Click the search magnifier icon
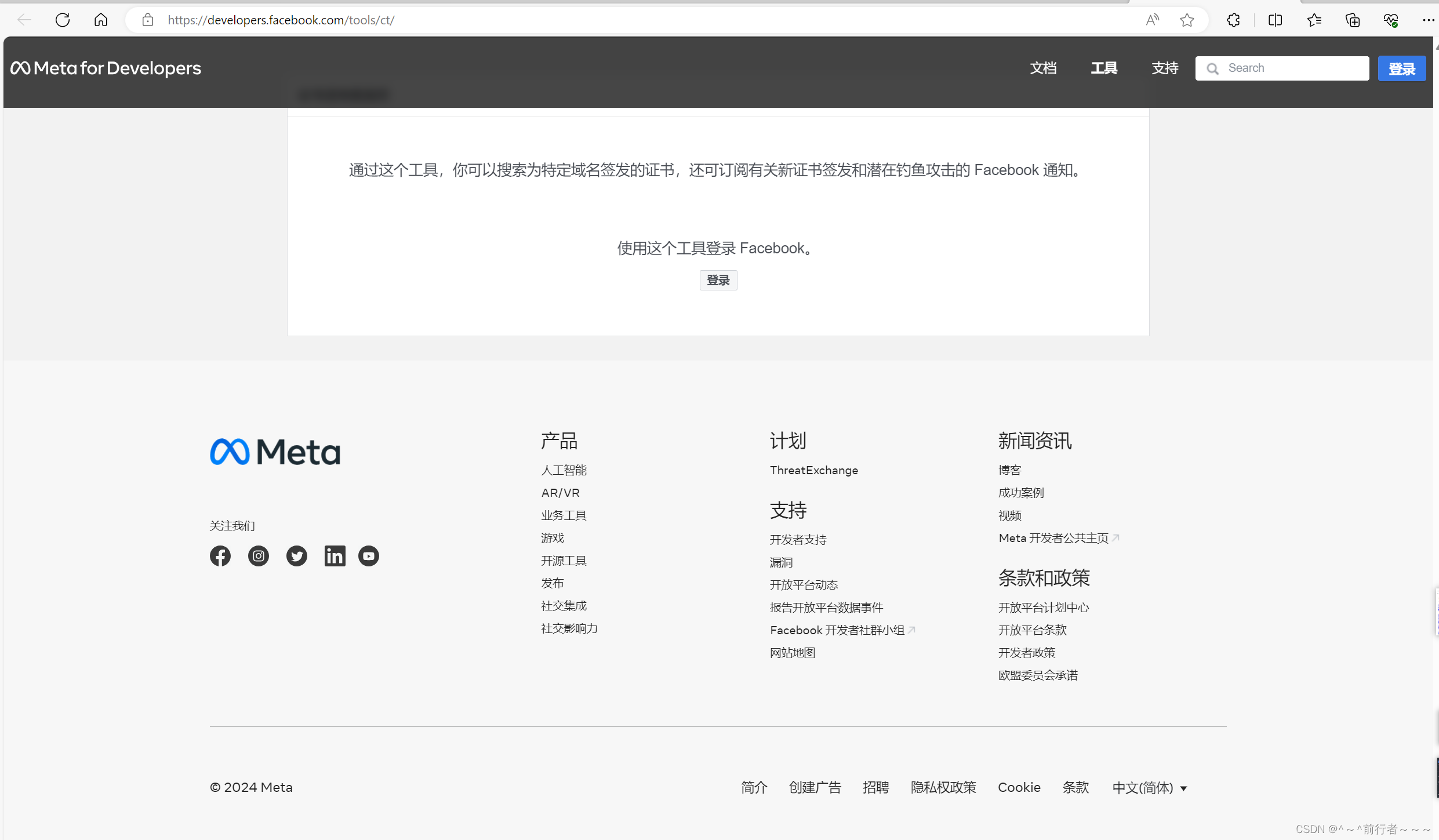1439x840 pixels. point(1212,68)
